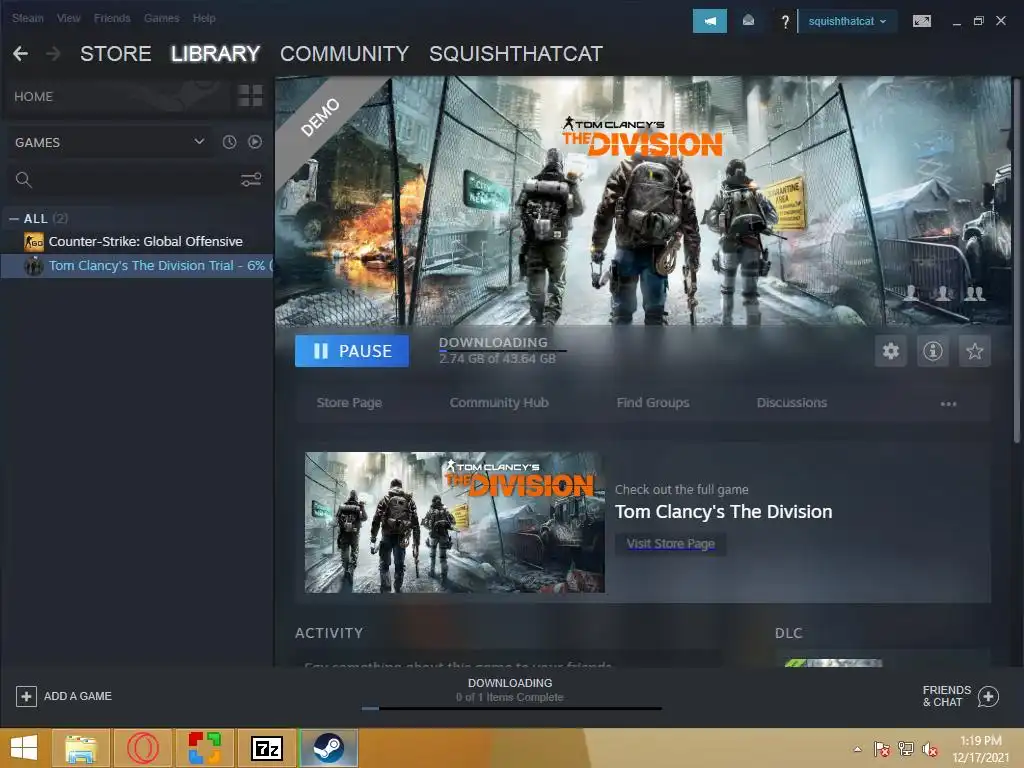This screenshot has width=1024, height=768.
Task: Open the inbox envelope icon
Action: coord(748,21)
